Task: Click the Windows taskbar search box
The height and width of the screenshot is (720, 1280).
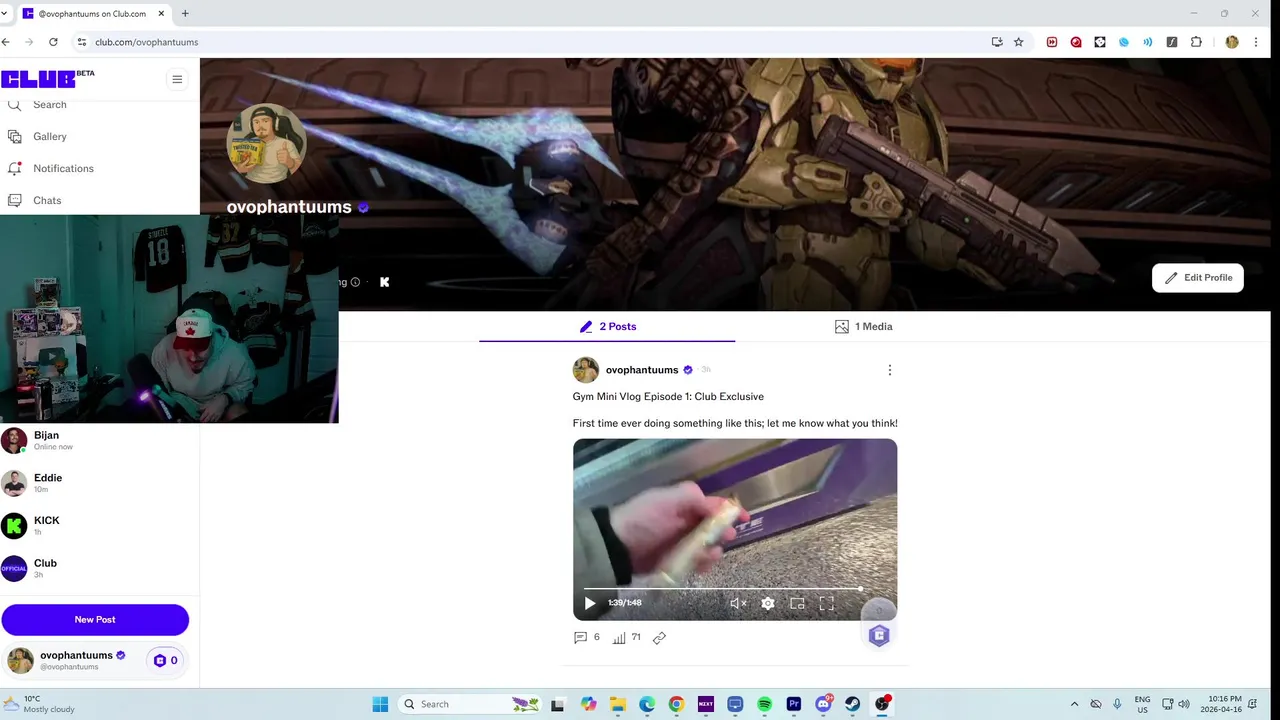Action: 471,704
